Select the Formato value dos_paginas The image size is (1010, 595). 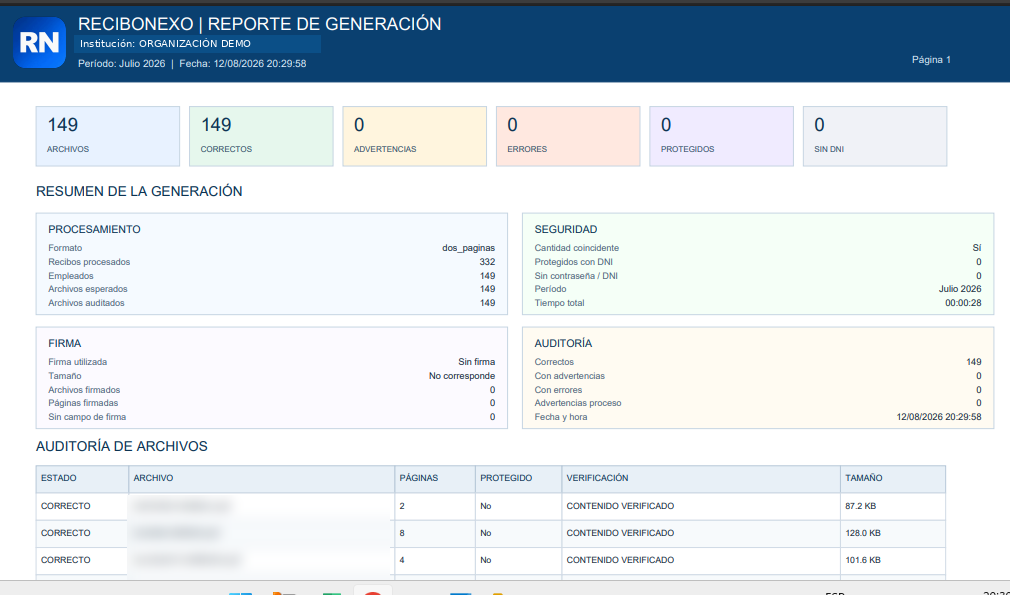pyautogui.click(x=468, y=248)
